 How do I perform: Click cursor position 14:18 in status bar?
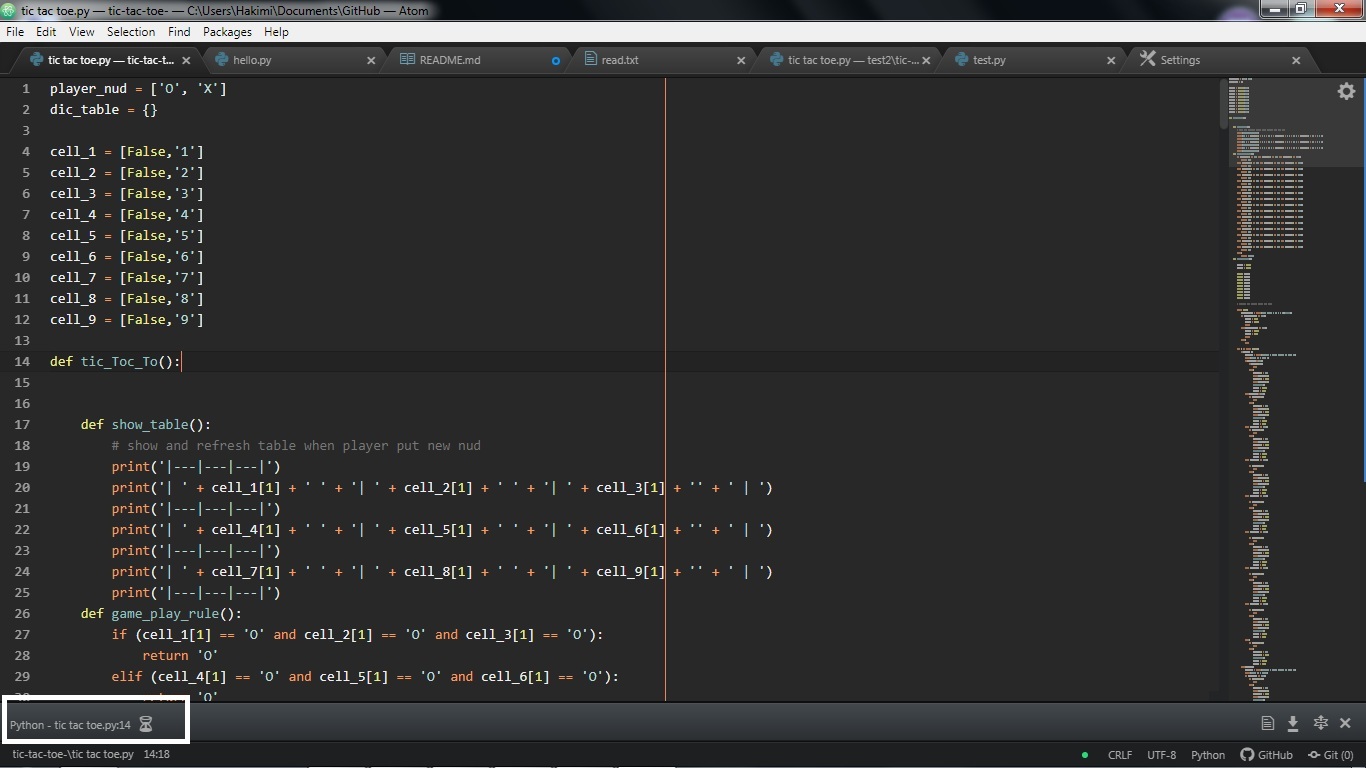156,754
